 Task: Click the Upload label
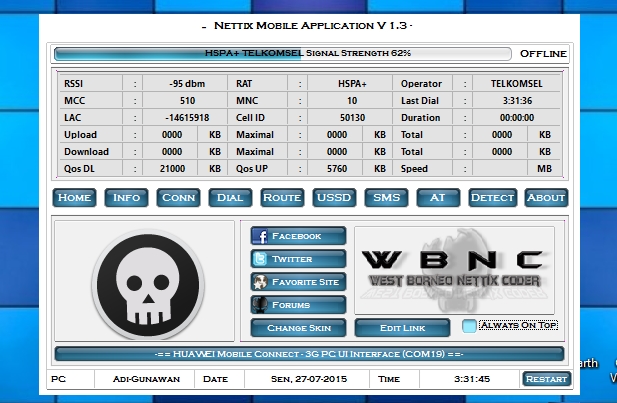click(80, 135)
